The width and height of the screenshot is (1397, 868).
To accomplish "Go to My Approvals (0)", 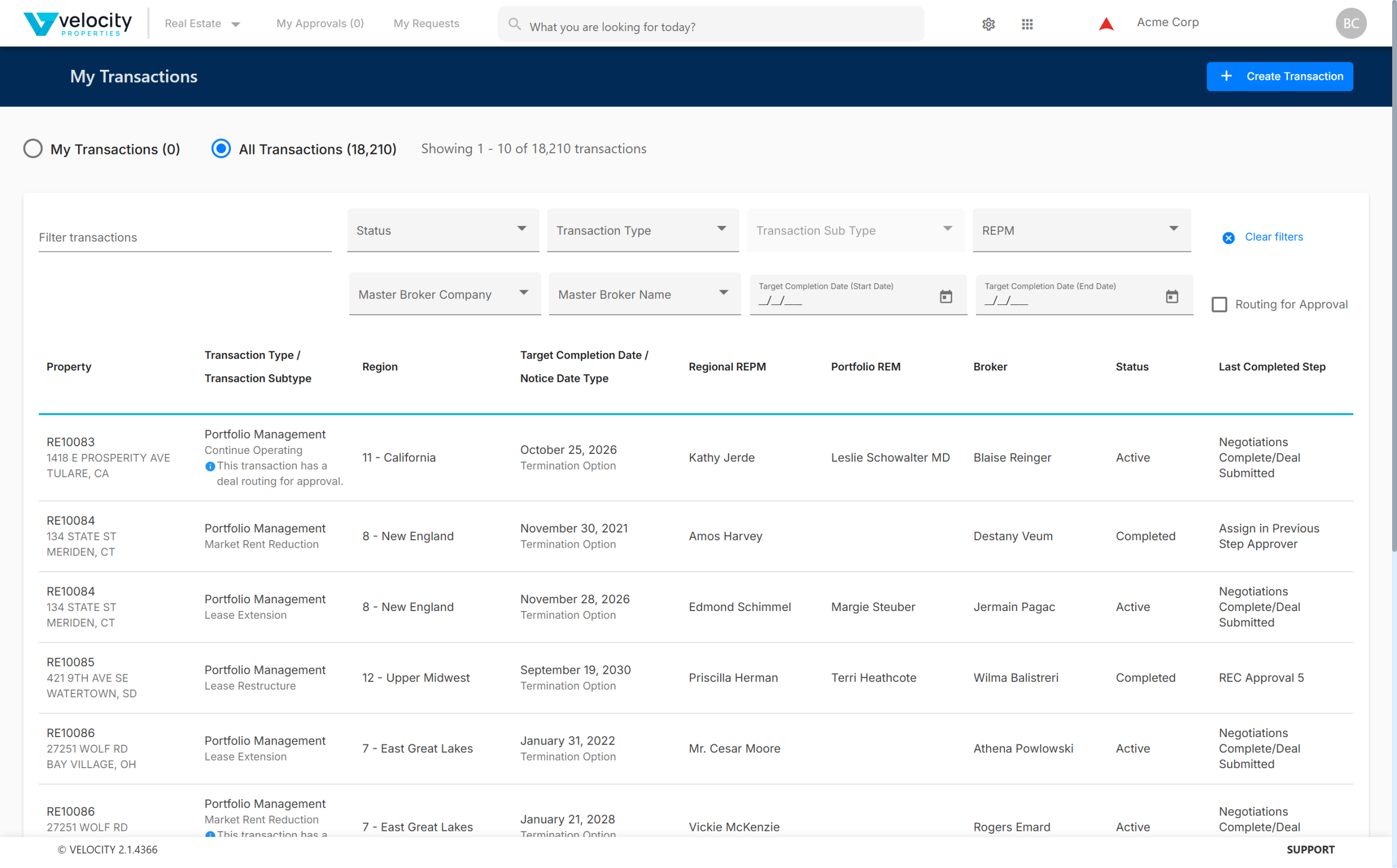I will [320, 23].
